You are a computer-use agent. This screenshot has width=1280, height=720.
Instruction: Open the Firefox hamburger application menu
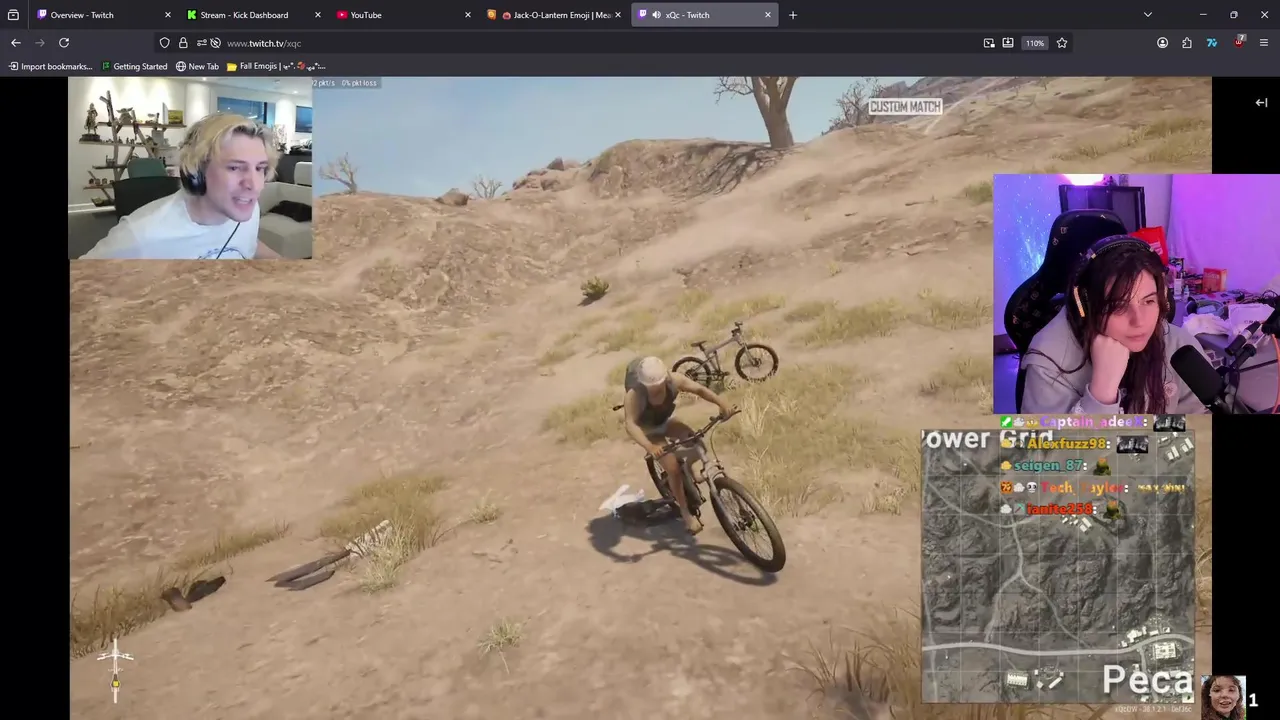(1264, 43)
